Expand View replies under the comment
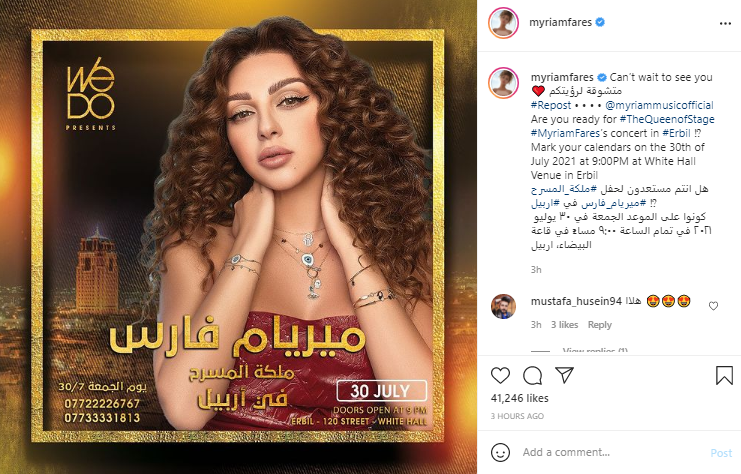Screen dimensions: 741x474 (595, 351)
